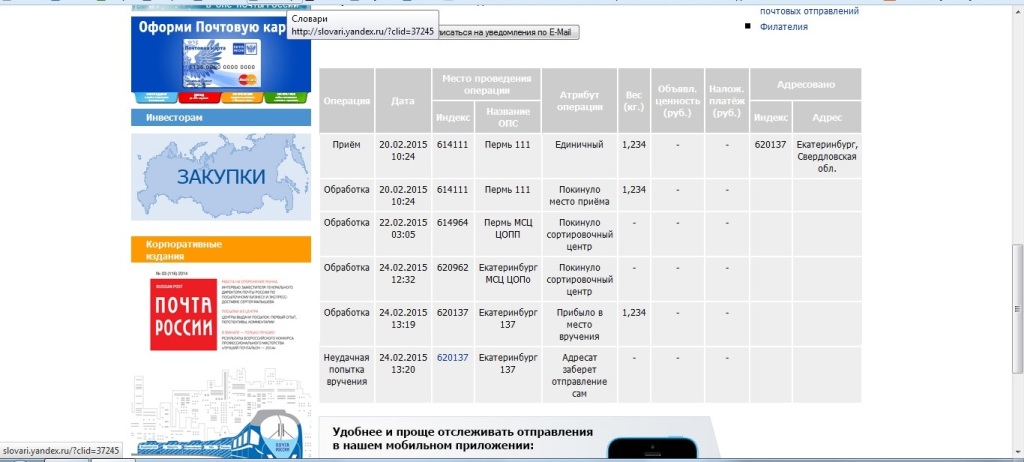Viewport: 1024px width, 462px height.
Task: Click the Налож. платёж (руб.) header
Action: (x=727, y=101)
